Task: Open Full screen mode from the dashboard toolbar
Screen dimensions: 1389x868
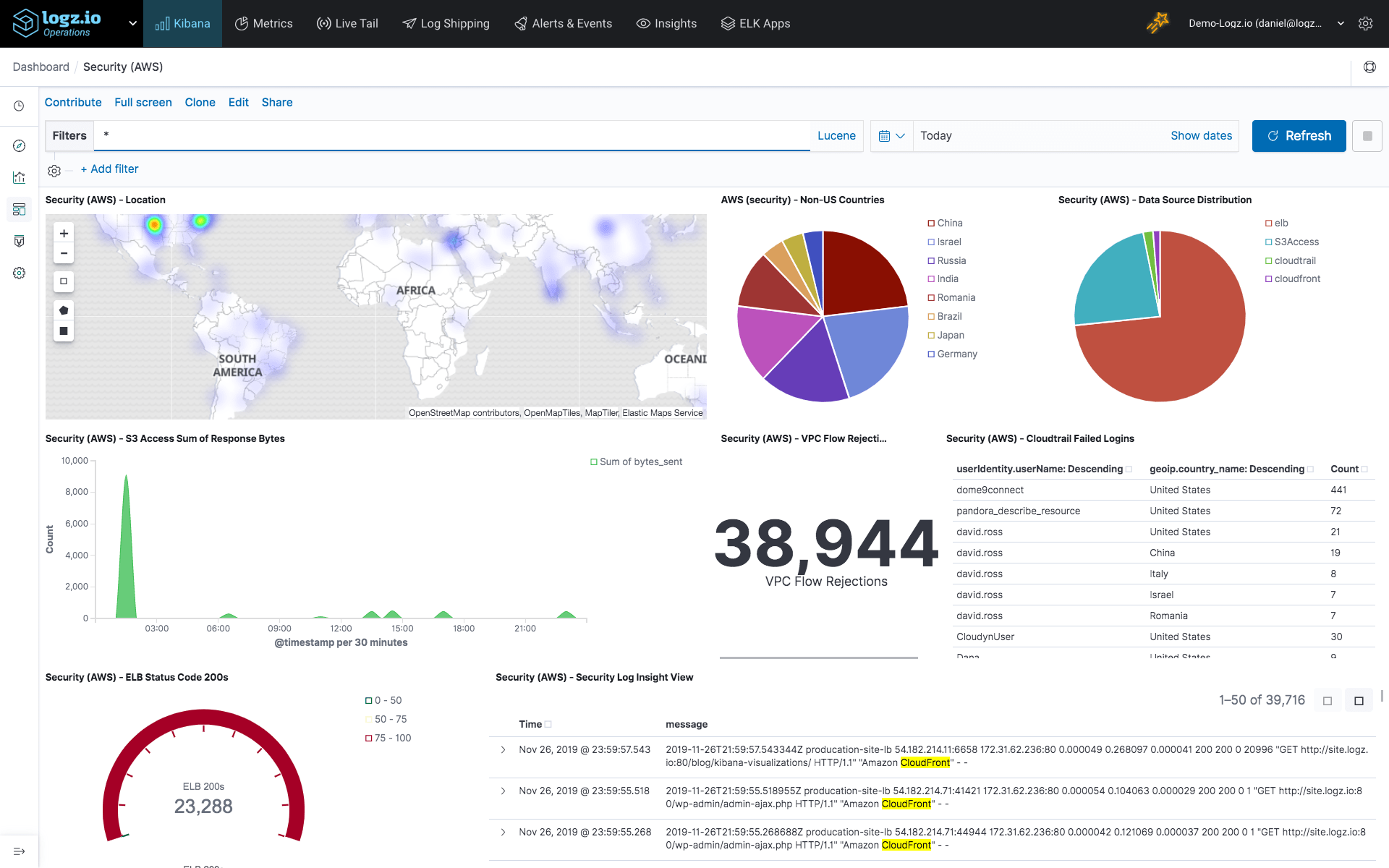Action: pos(143,102)
